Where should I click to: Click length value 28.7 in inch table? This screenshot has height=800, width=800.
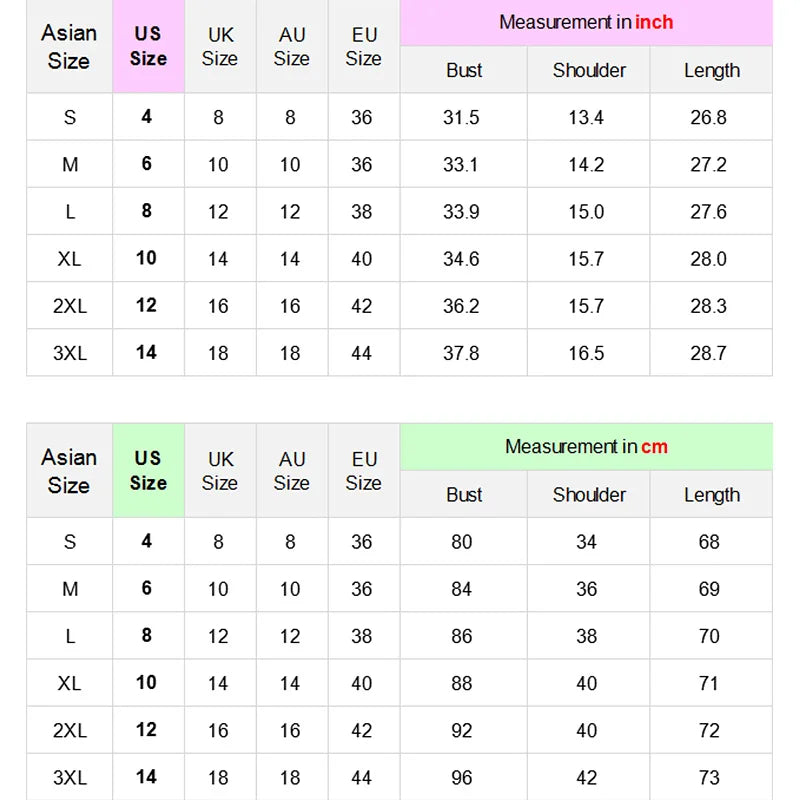[709, 353]
